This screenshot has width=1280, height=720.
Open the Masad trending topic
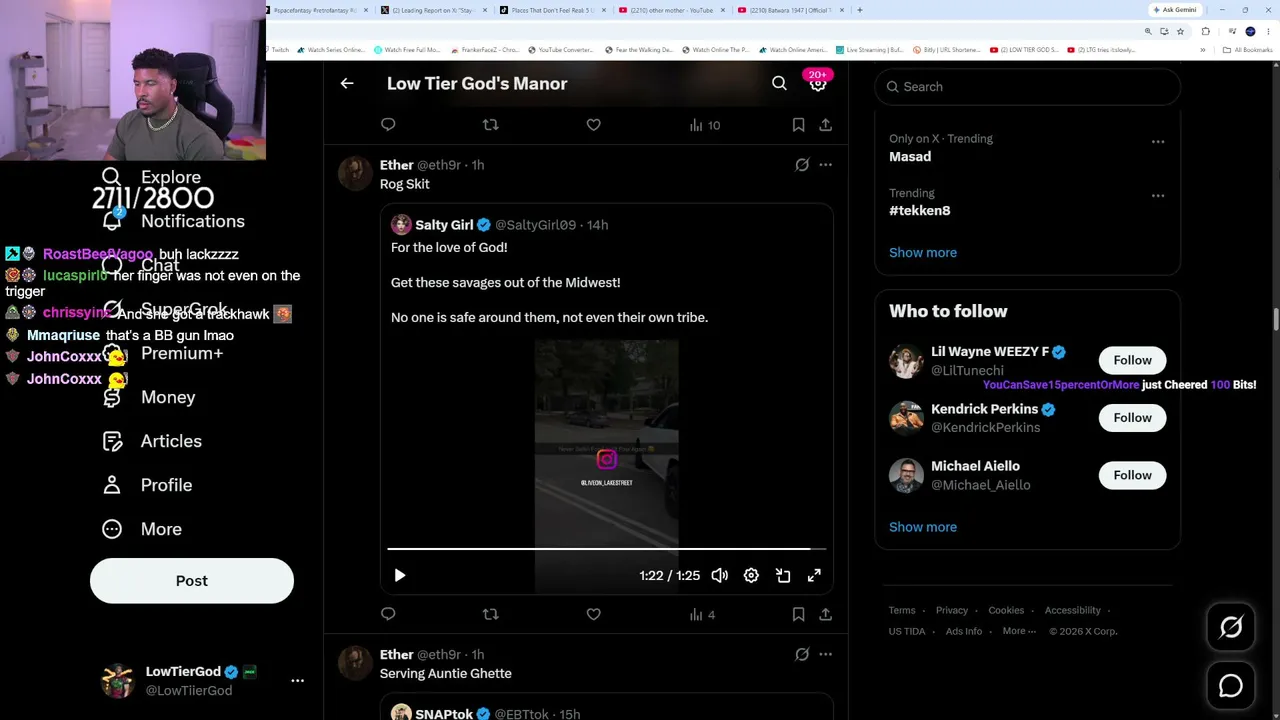coord(910,157)
